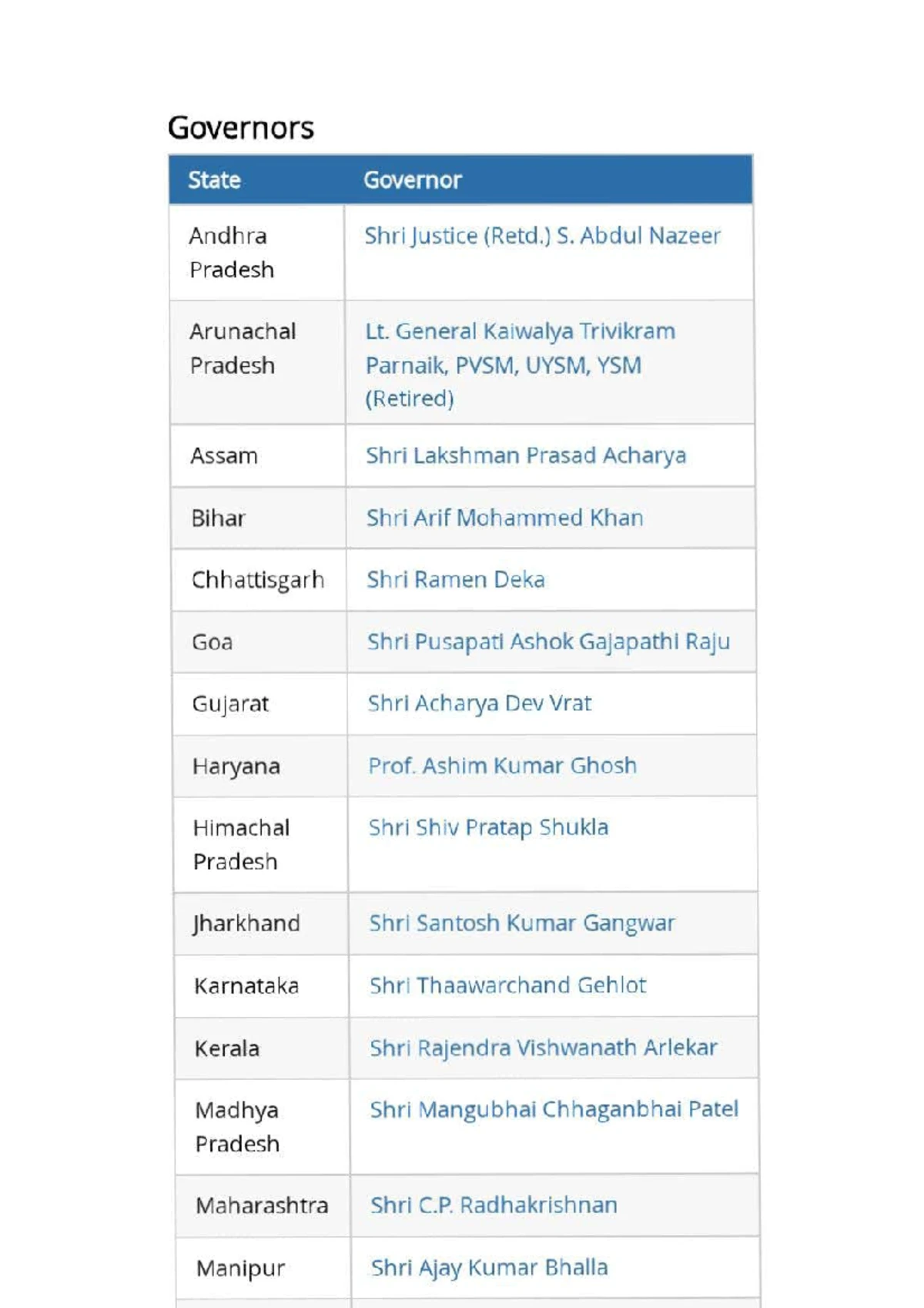The image size is (924, 1308).
Task: Click Shri Santosh Kumar Gangwar link
Action: tap(521, 923)
